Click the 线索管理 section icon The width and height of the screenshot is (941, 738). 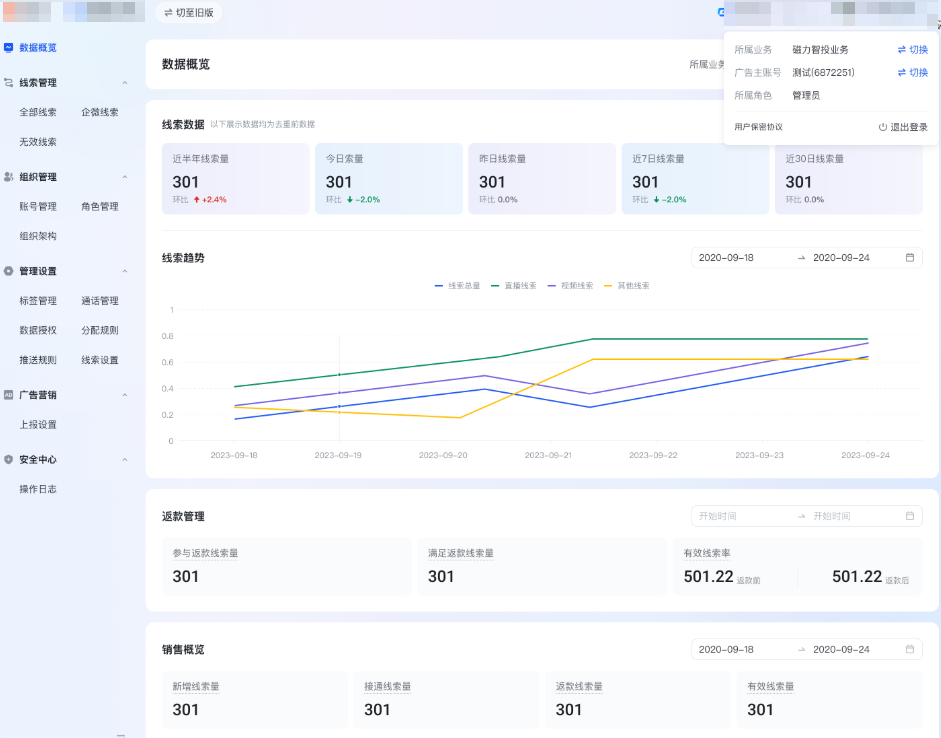point(9,83)
